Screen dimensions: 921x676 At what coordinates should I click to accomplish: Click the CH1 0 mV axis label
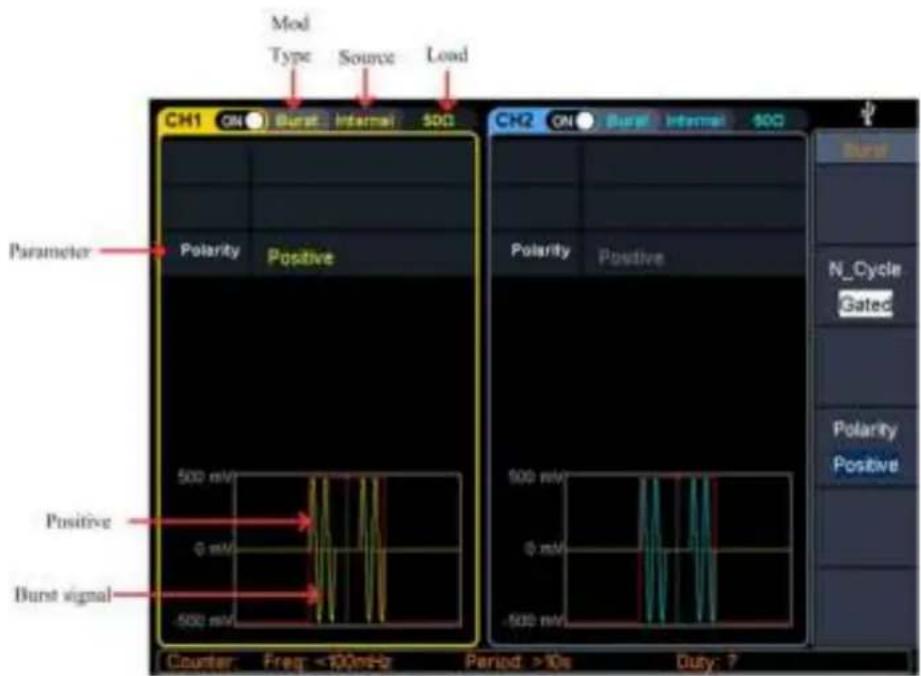point(214,549)
